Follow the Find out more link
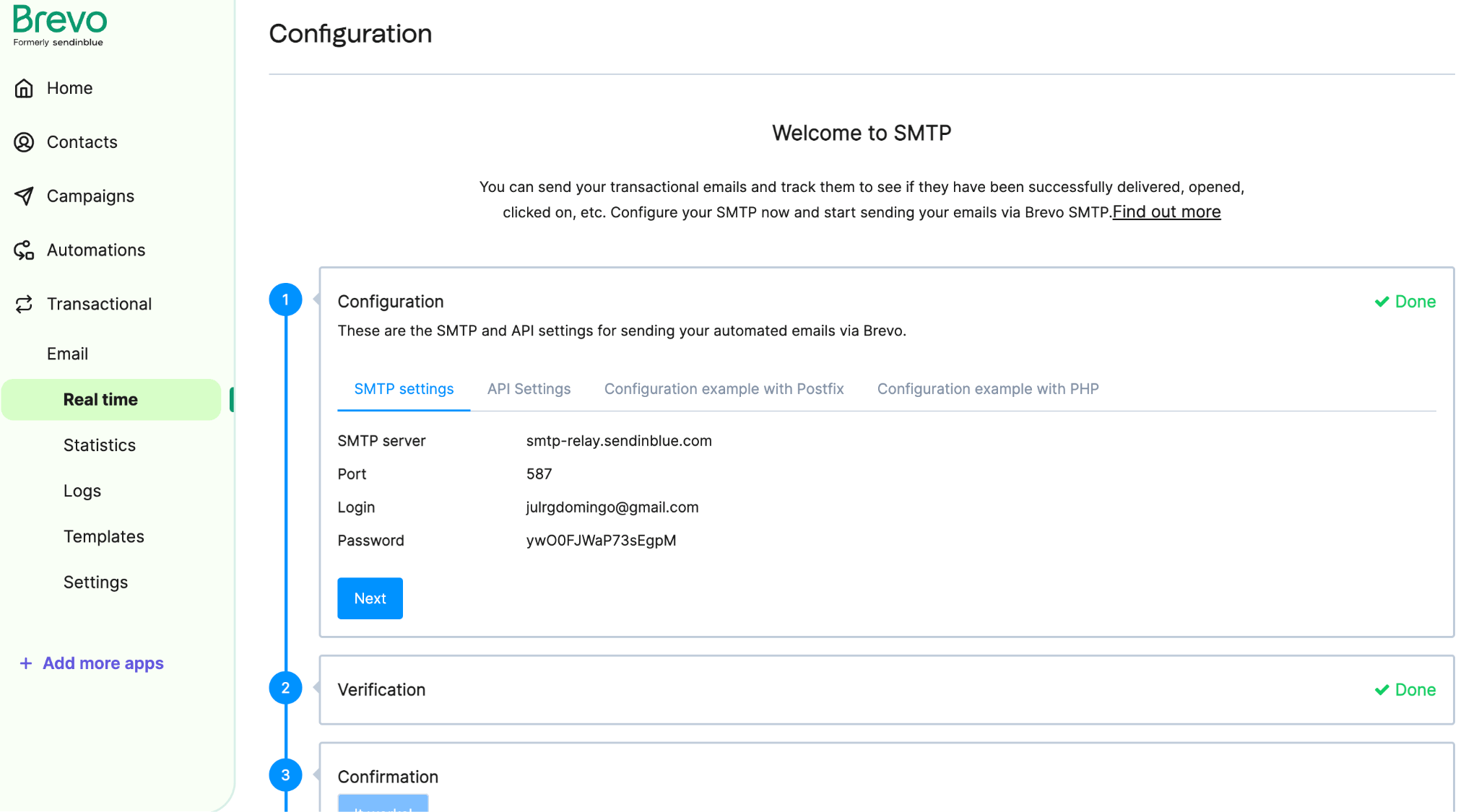Screen dimensions: 1479x812 [x=1166, y=212]
